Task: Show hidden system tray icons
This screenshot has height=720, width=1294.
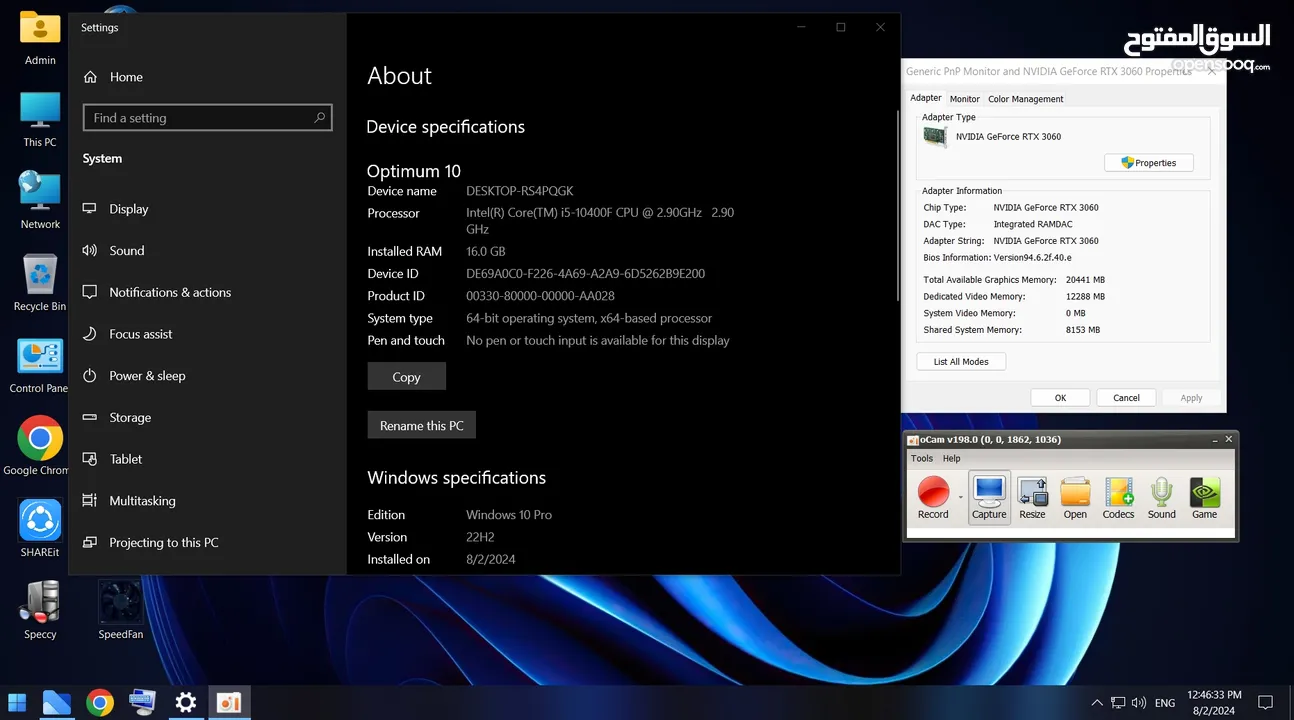Action: 1097,703
